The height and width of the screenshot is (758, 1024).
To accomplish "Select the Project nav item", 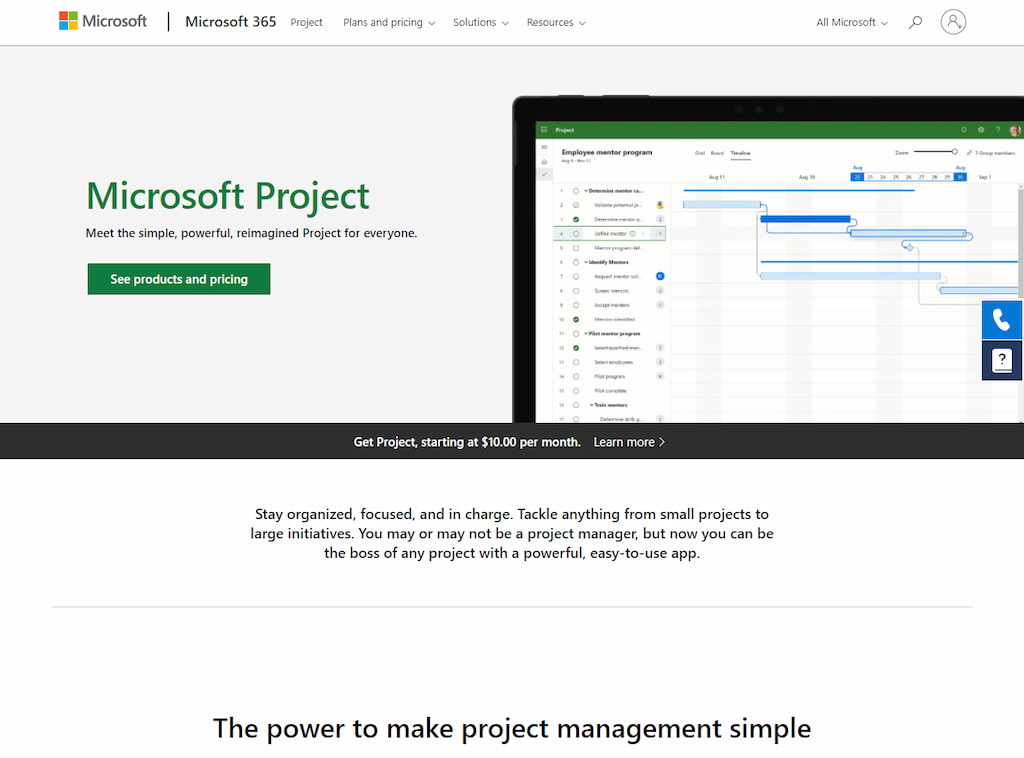I will click(x=306, y=22).
